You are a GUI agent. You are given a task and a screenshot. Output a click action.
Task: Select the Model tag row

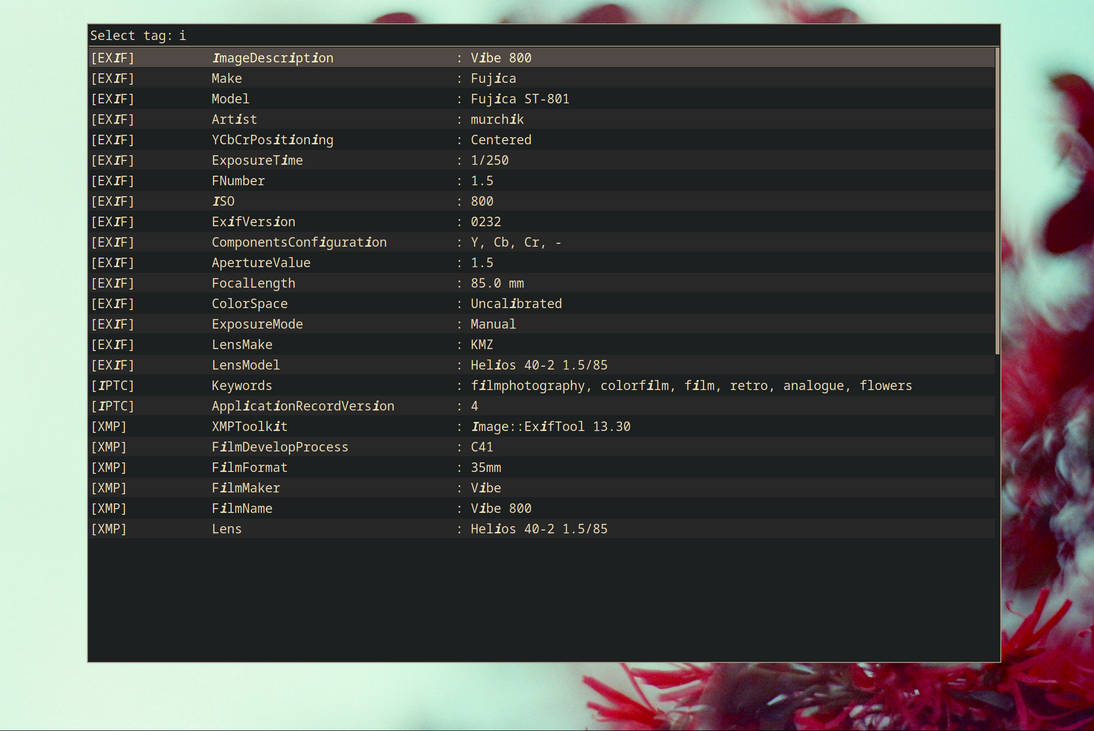[x=542, y=99]
